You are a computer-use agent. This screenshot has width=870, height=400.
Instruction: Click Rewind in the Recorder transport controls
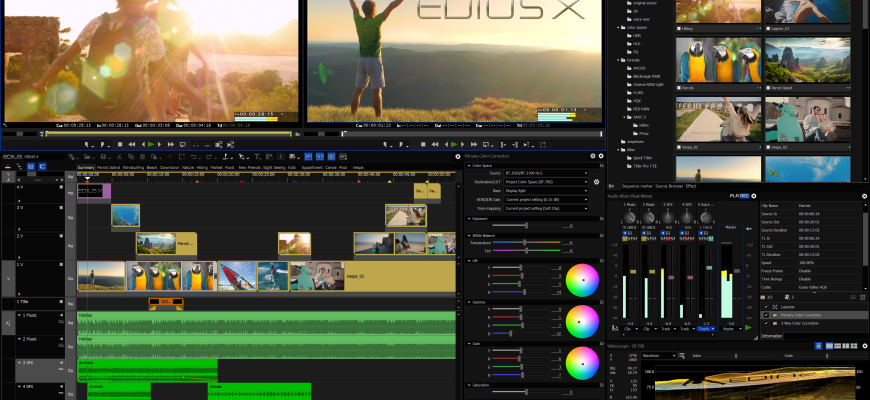click(x=435, y=144)
